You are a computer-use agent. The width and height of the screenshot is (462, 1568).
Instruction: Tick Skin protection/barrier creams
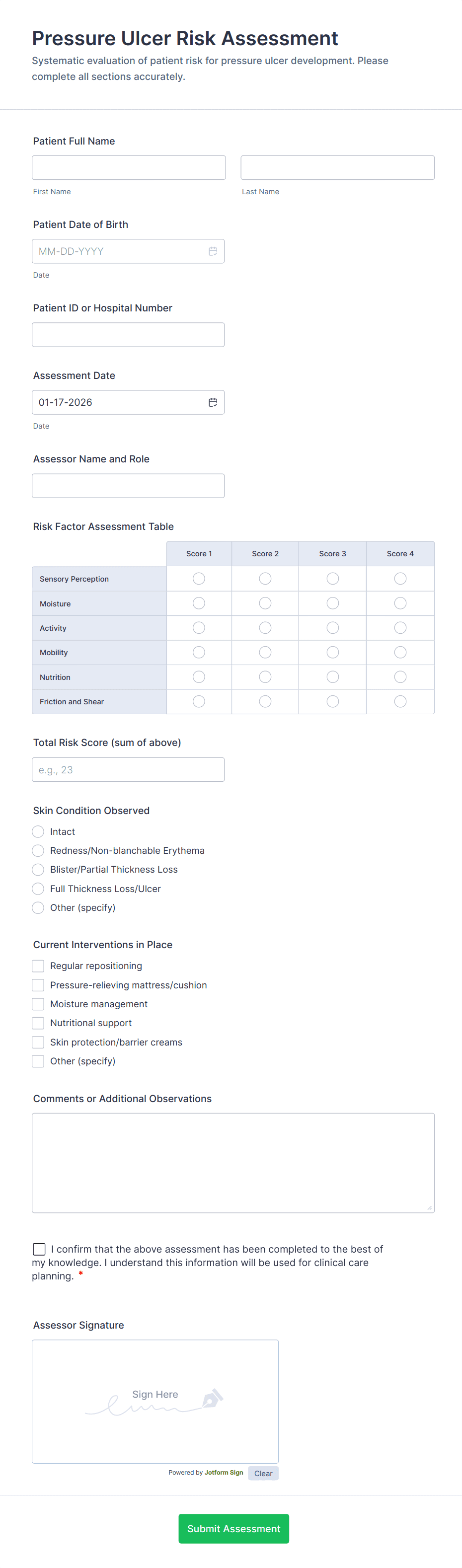(38, 1042)
